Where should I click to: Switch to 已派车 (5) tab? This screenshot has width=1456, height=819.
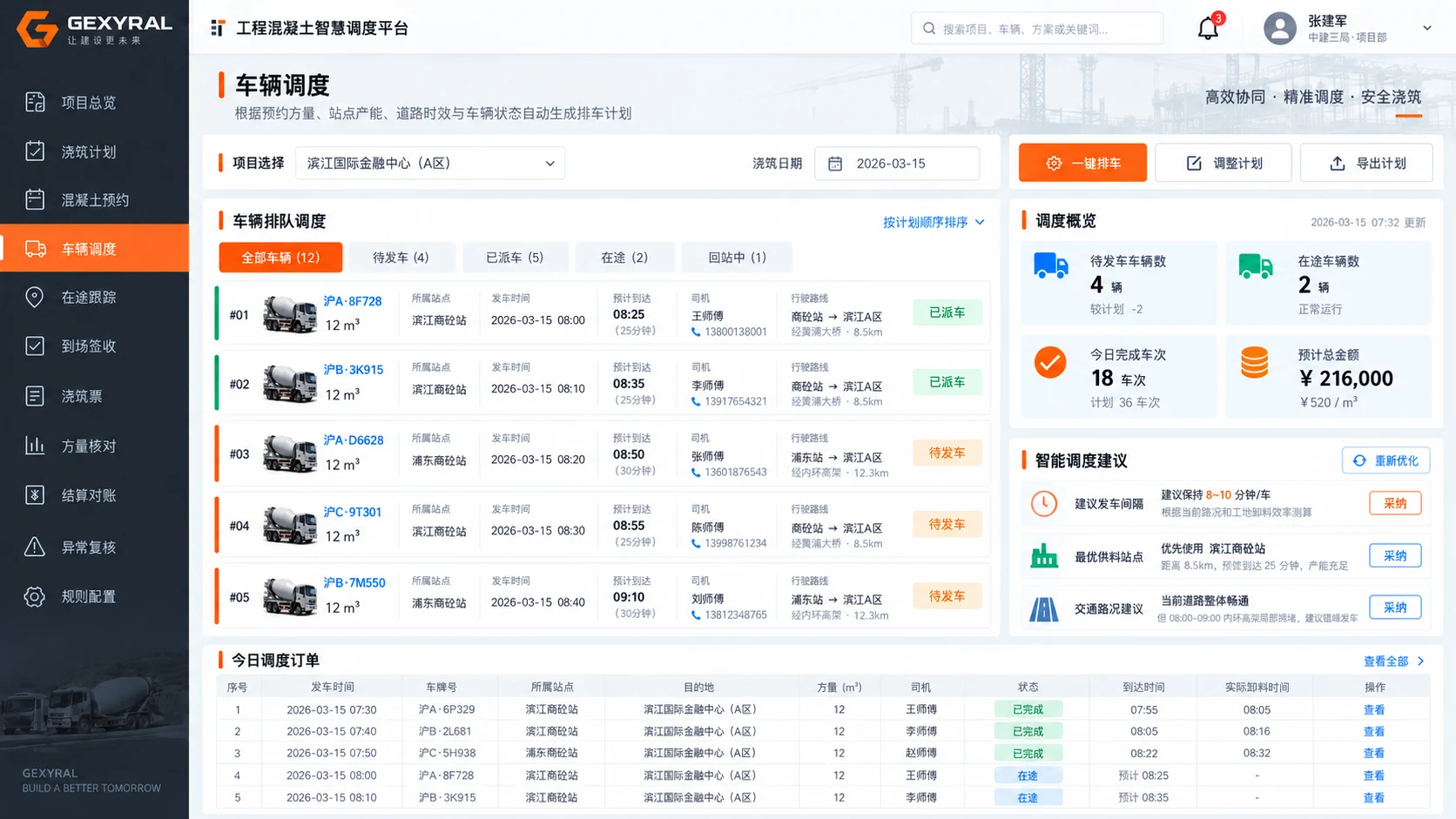click(515, 258)
